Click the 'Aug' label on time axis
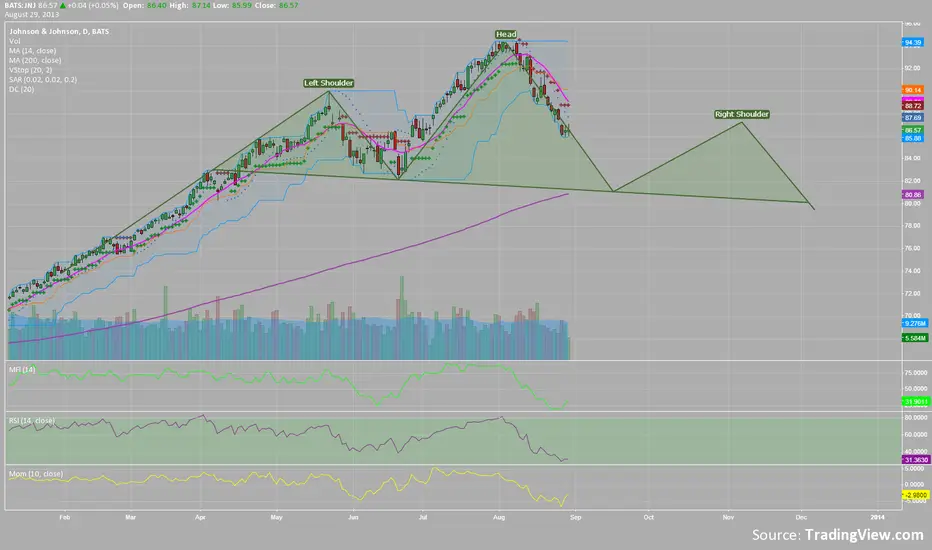Screen dimensions: 932x550 point(499,517)
